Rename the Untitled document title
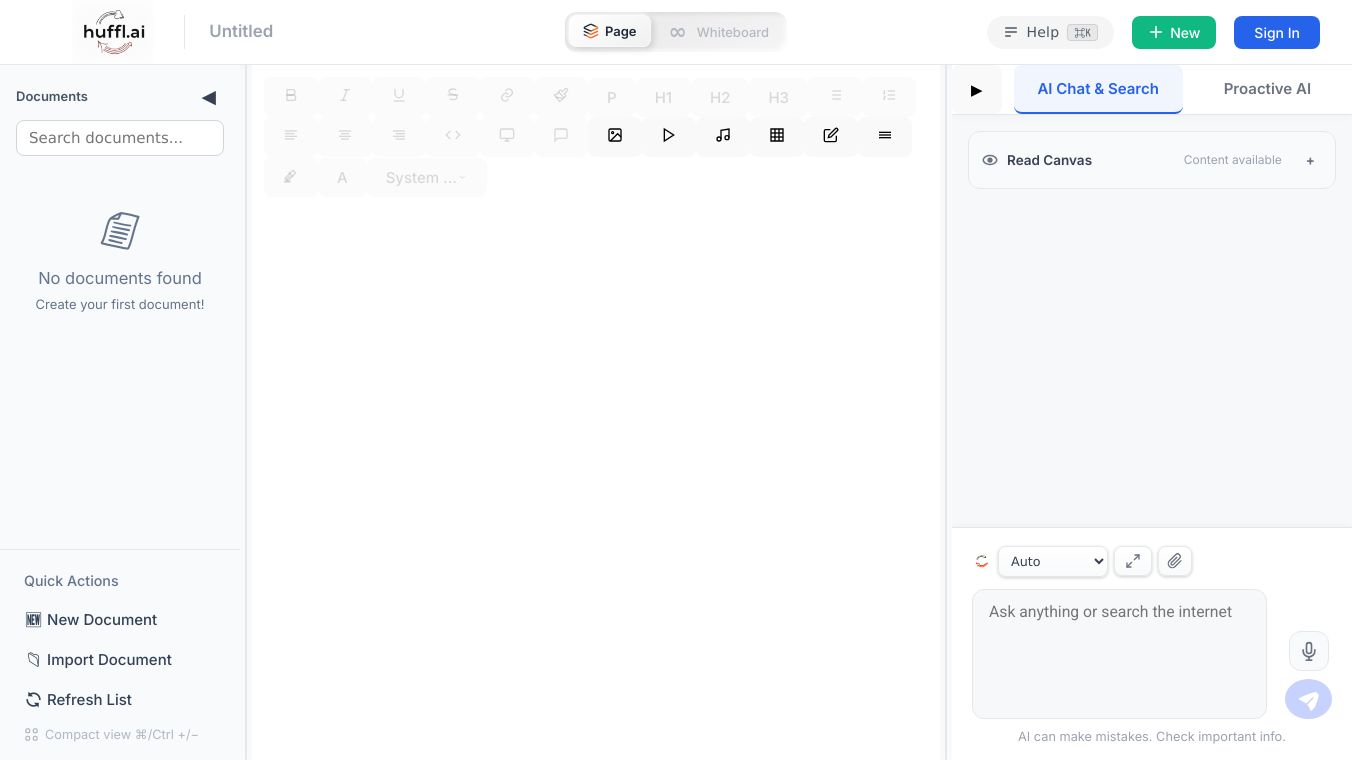 point(241,31)
